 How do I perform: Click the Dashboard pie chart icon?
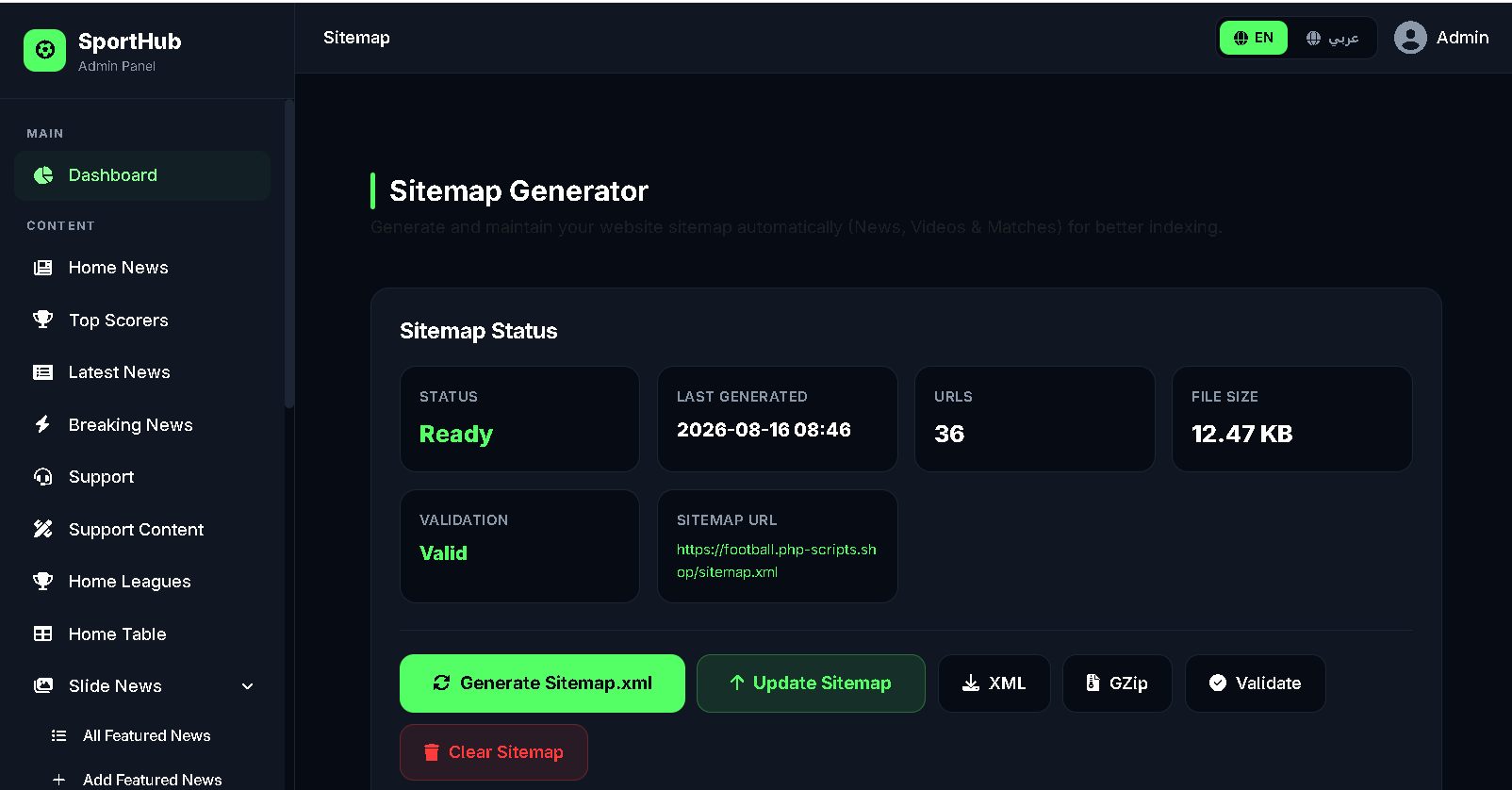pos(43,175)
